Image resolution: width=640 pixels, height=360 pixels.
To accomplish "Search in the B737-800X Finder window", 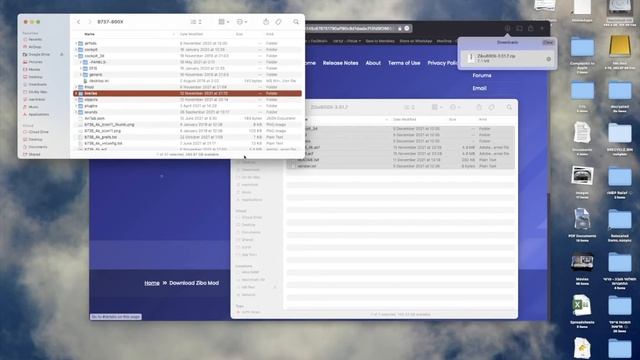I will [296, 22].
